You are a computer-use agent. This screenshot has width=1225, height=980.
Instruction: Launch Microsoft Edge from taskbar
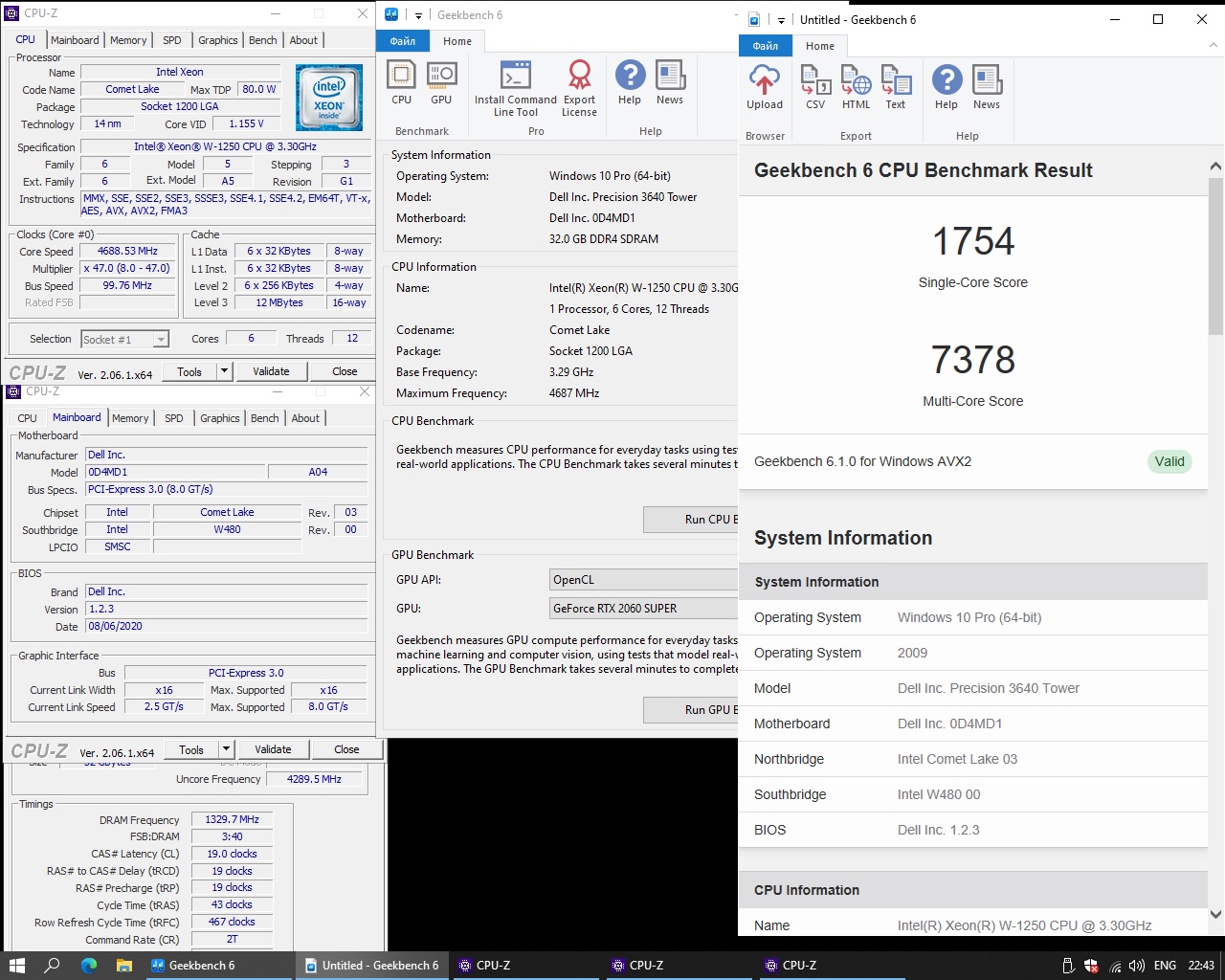click(89, 966)
